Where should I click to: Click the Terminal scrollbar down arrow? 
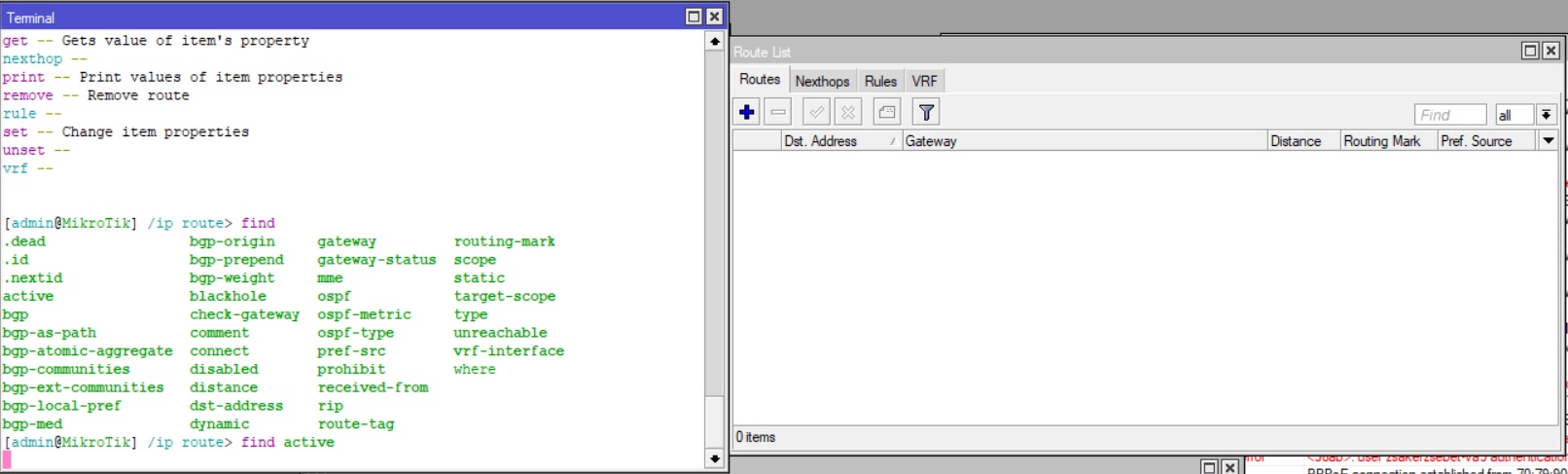tap(715, 458)
